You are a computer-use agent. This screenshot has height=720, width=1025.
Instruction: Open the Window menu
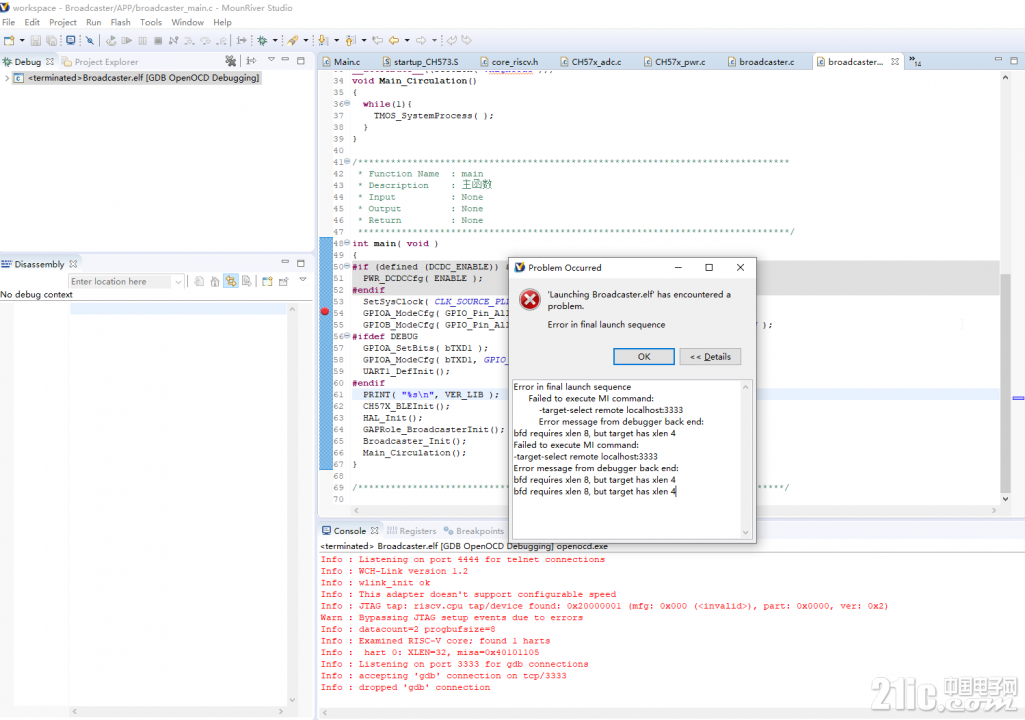click(x=188, y=22)
